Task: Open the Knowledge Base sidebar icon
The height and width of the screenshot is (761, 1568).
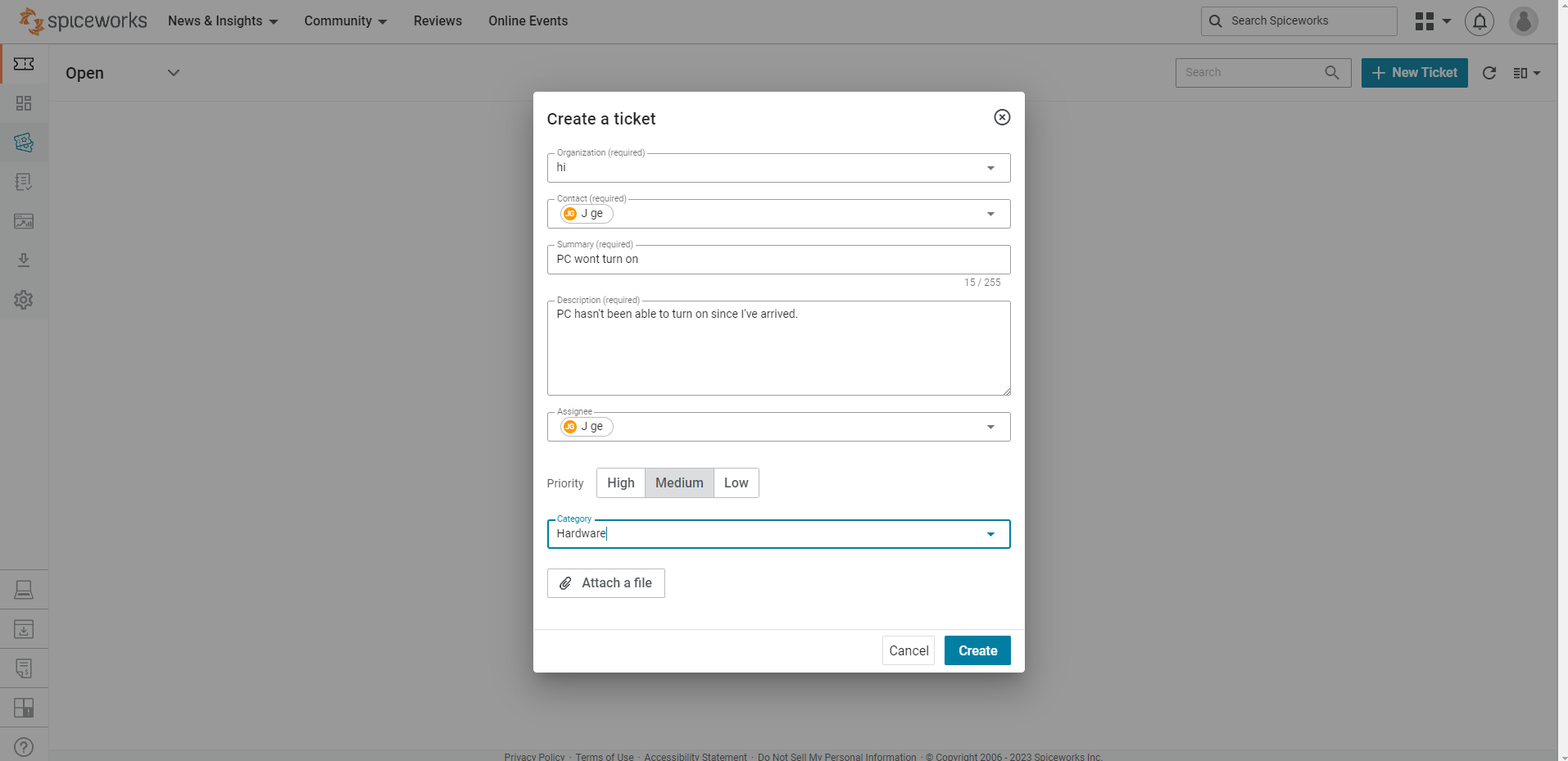Action: (x=23, y=182)
